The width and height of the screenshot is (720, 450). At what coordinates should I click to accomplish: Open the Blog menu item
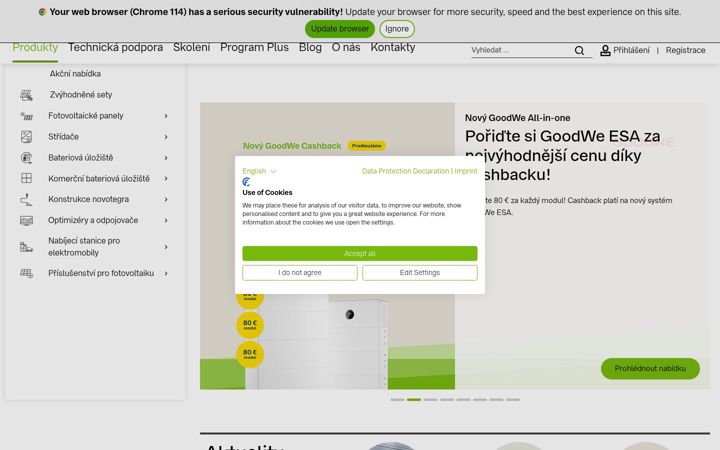[310, 48]
